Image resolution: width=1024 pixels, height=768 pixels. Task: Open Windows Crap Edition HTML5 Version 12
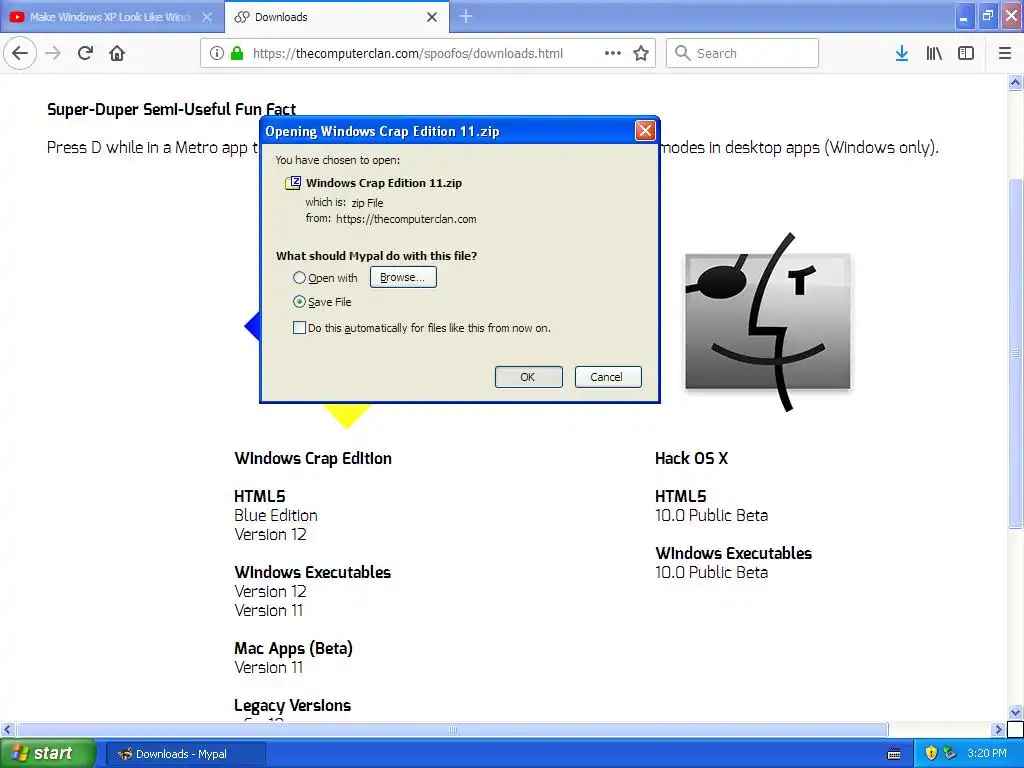[270, 534]
